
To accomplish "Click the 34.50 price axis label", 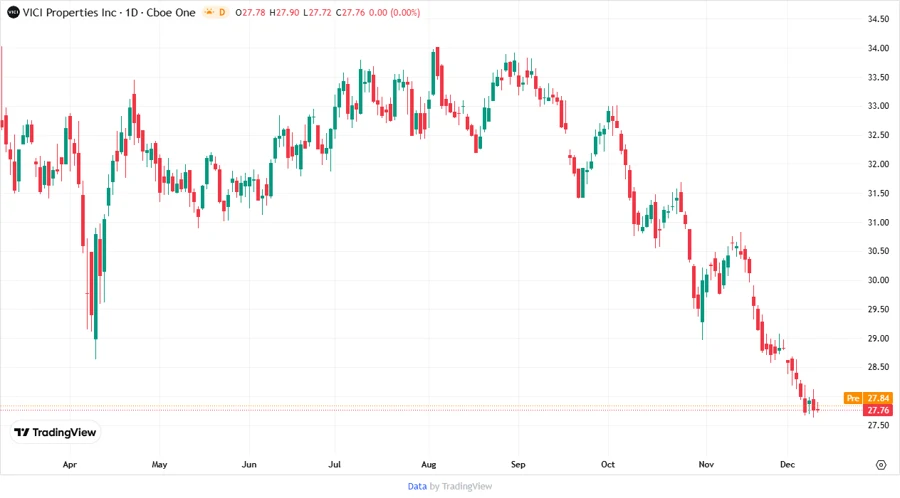I will tap(878, 19).
